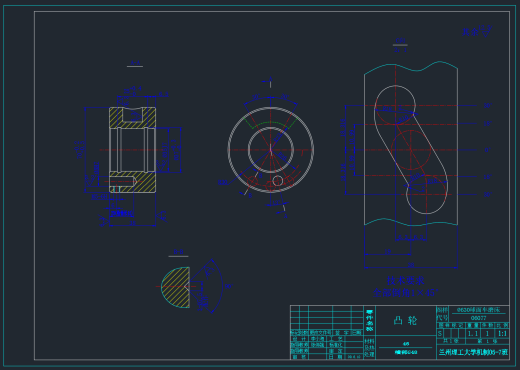
Task: Select the 1.1 weight cell in title block
Action: point(473,333)
